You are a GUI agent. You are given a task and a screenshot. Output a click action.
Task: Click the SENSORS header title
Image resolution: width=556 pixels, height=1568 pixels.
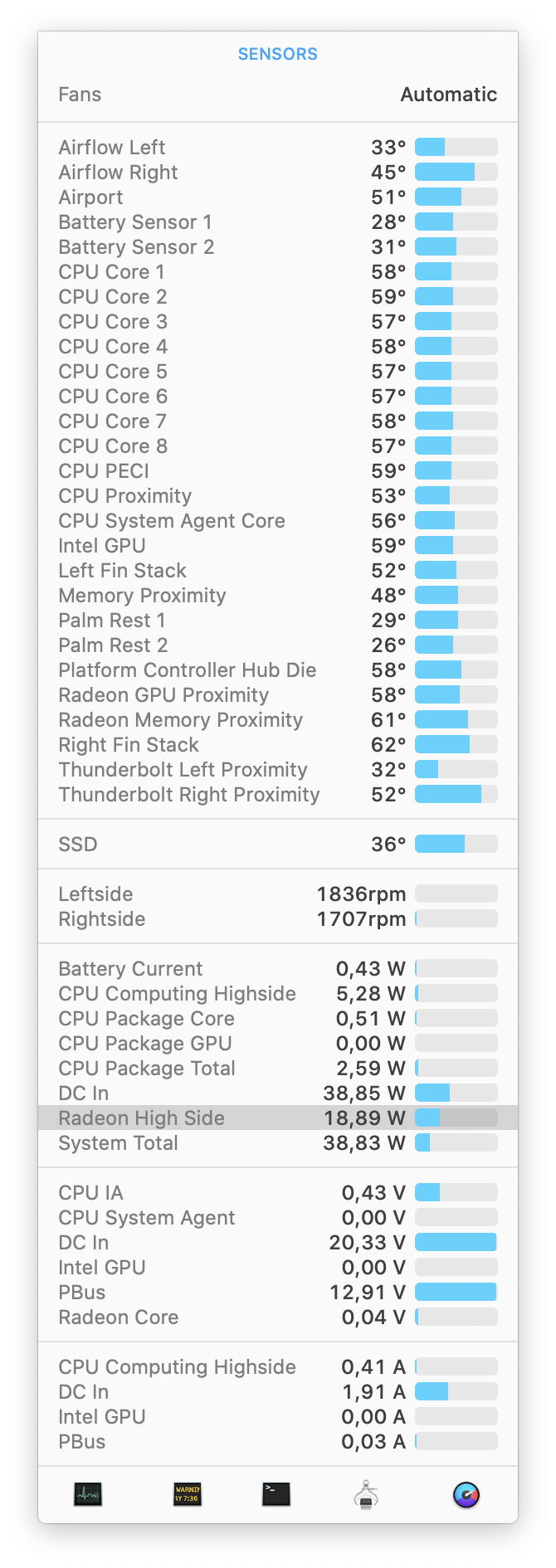pyautogui.click(x=277, y=54)
